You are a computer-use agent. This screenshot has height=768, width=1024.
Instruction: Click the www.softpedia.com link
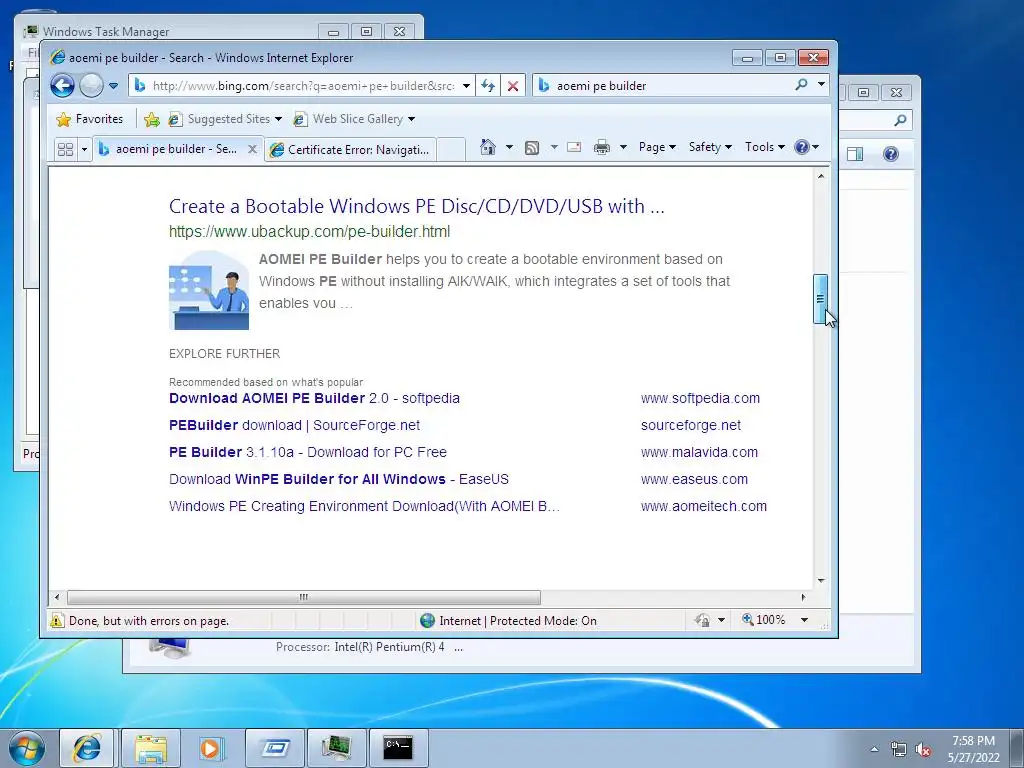[x=700, y=398]
